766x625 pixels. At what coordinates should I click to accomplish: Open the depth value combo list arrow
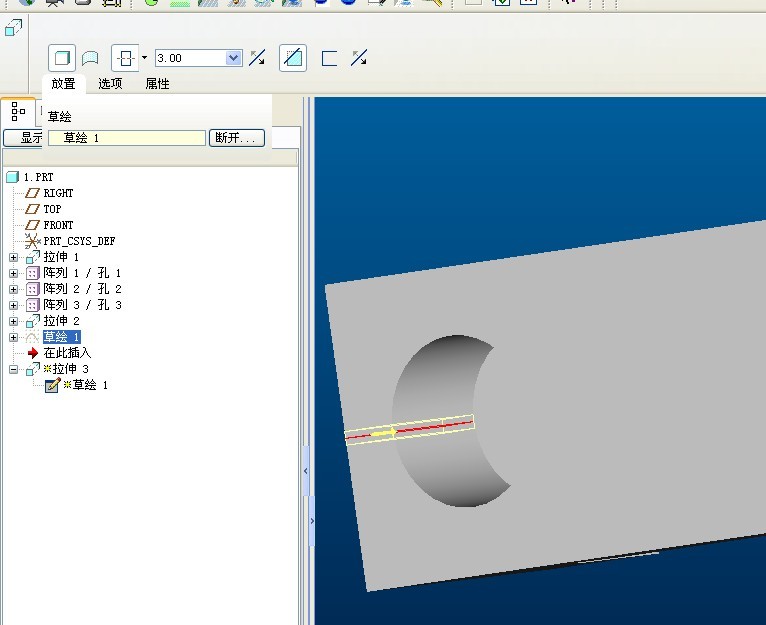click(234, 58)
